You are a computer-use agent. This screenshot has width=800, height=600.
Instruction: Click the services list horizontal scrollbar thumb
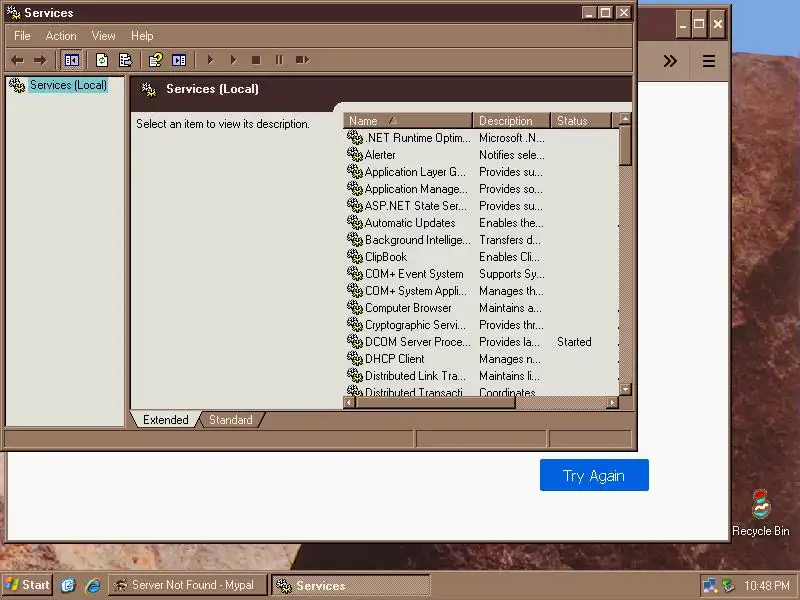click(x=435, y=403)
